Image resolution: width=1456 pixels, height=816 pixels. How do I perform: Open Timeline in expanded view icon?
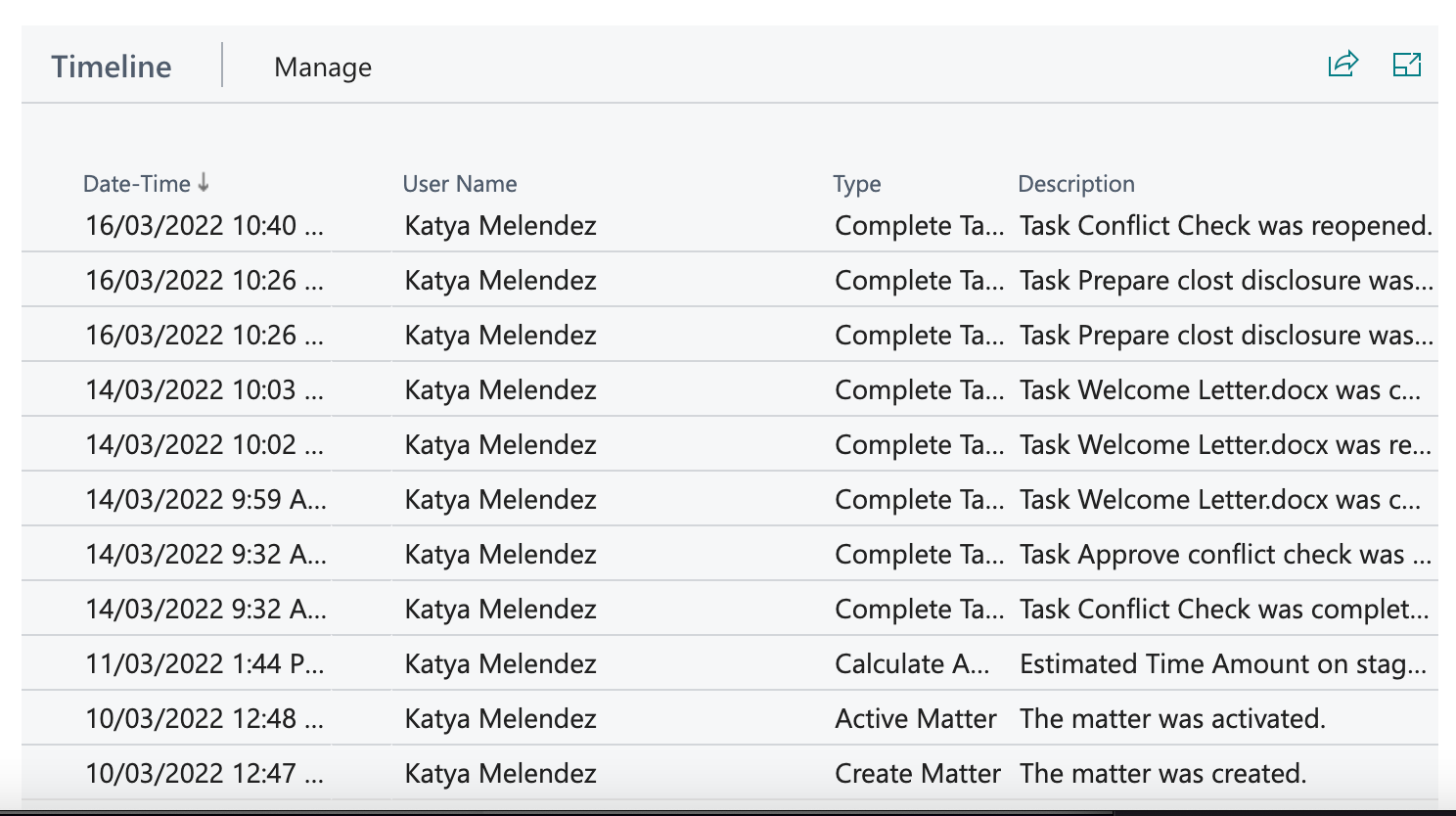1406,65
